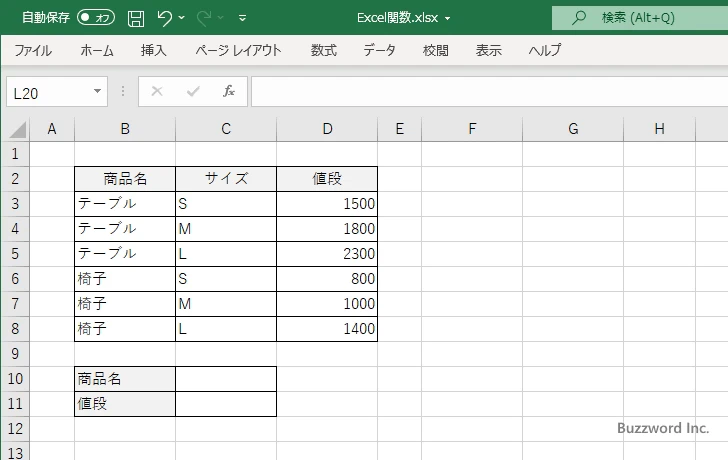The width and height of the screenshot is (728, 460).
Task: Click the Save disk icon
Action: coord(136,18)
